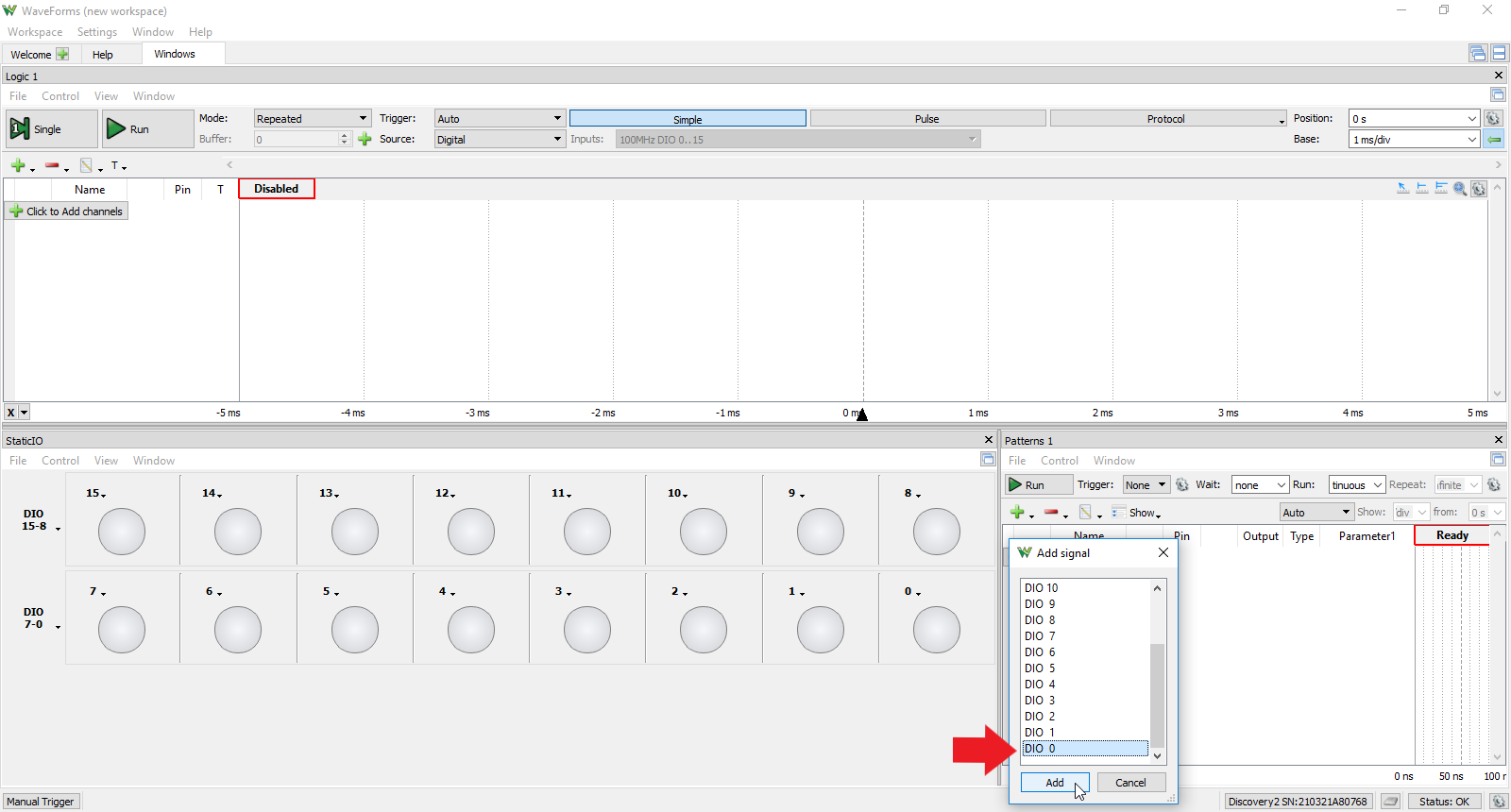Screen dimensions: 1511x812
Task: Open the Trigger dropdown set to Auto
Action: point(499,119)
